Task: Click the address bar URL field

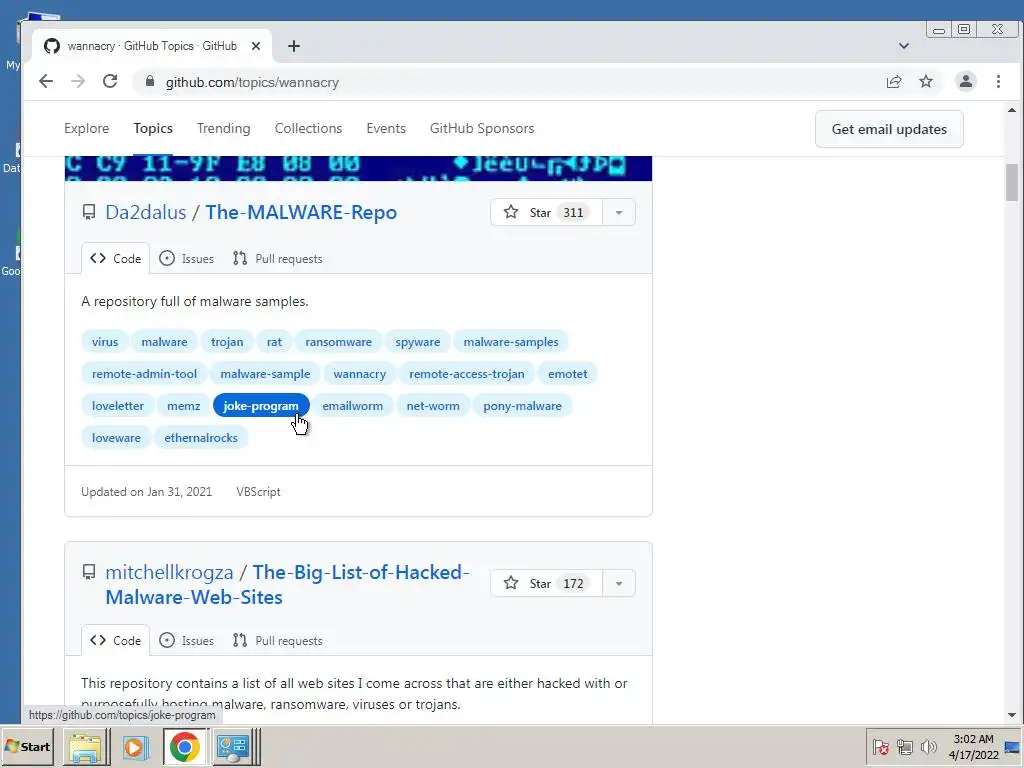Action: click(x=516, y=82)
